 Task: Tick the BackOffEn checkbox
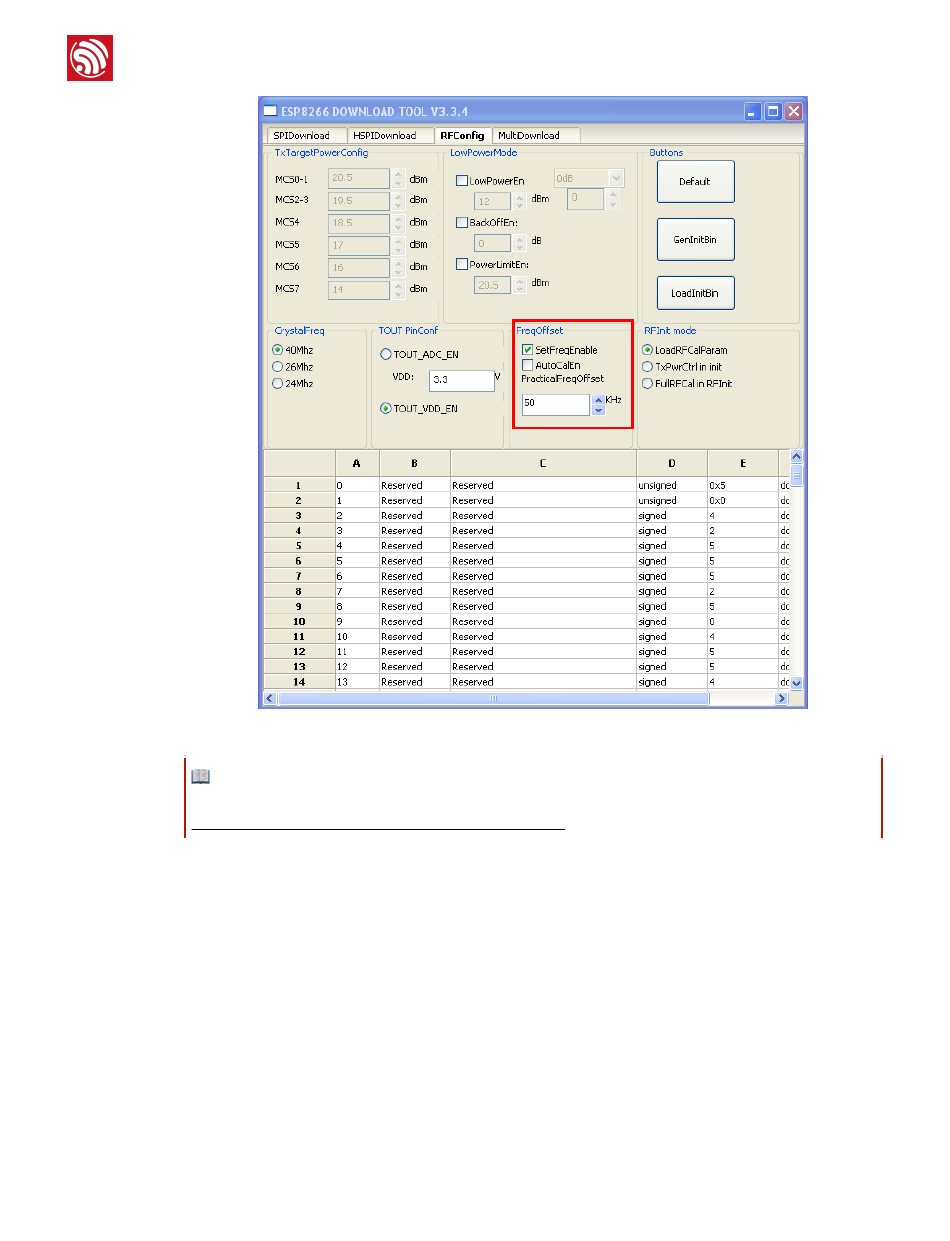[x=462, y=222]
